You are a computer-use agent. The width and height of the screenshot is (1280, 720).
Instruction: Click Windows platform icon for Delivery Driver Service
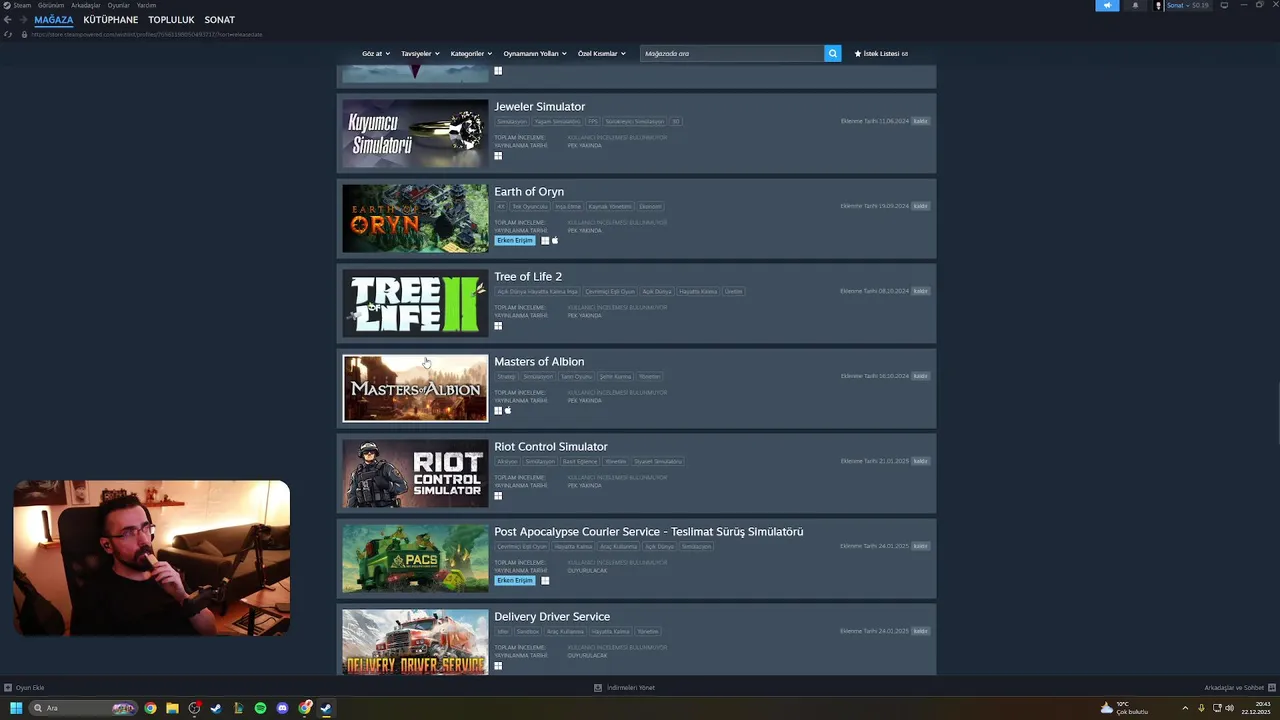pos(498,666)
